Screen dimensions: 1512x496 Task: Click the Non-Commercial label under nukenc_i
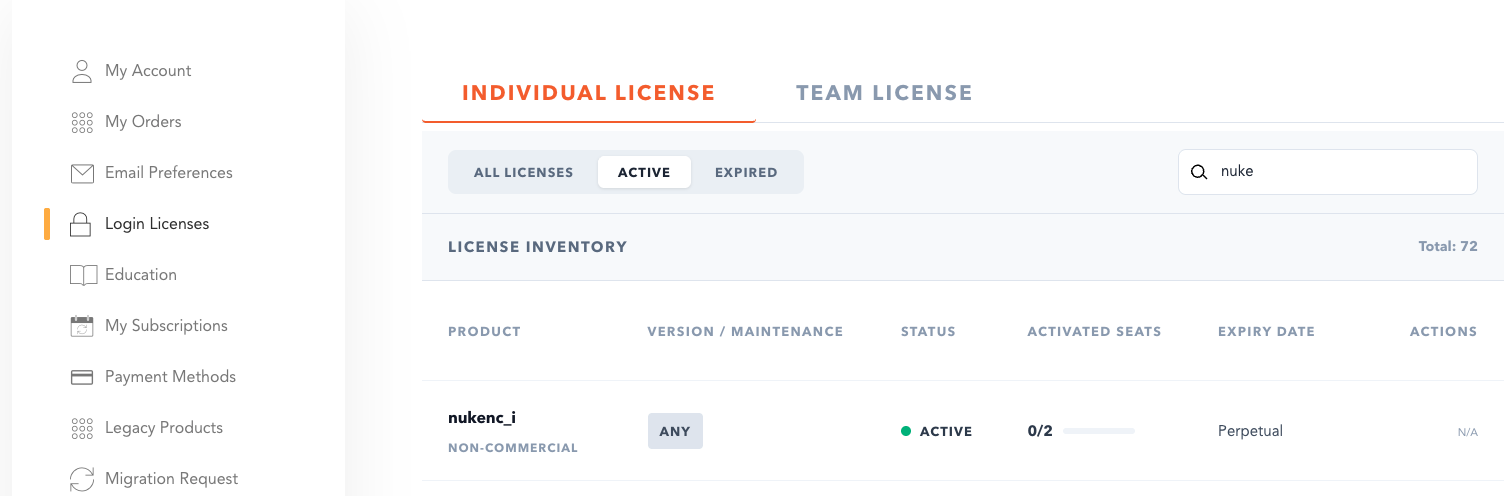click(513, 448)
